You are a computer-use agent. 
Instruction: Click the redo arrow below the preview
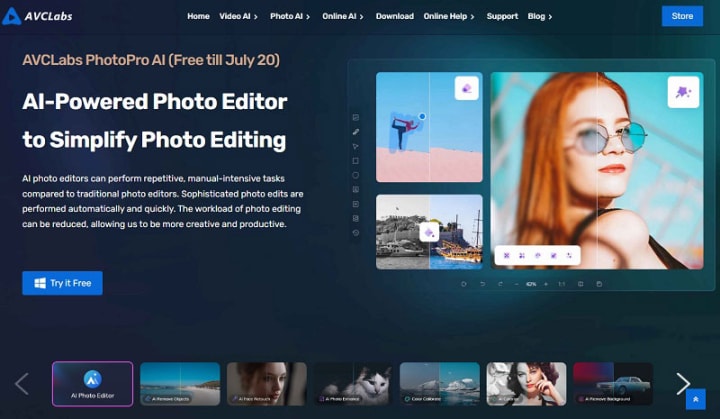click(x=500, y=284)
